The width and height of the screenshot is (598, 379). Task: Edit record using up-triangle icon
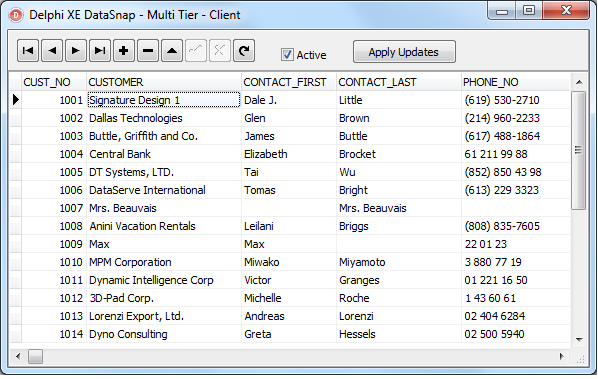[172, 51]
